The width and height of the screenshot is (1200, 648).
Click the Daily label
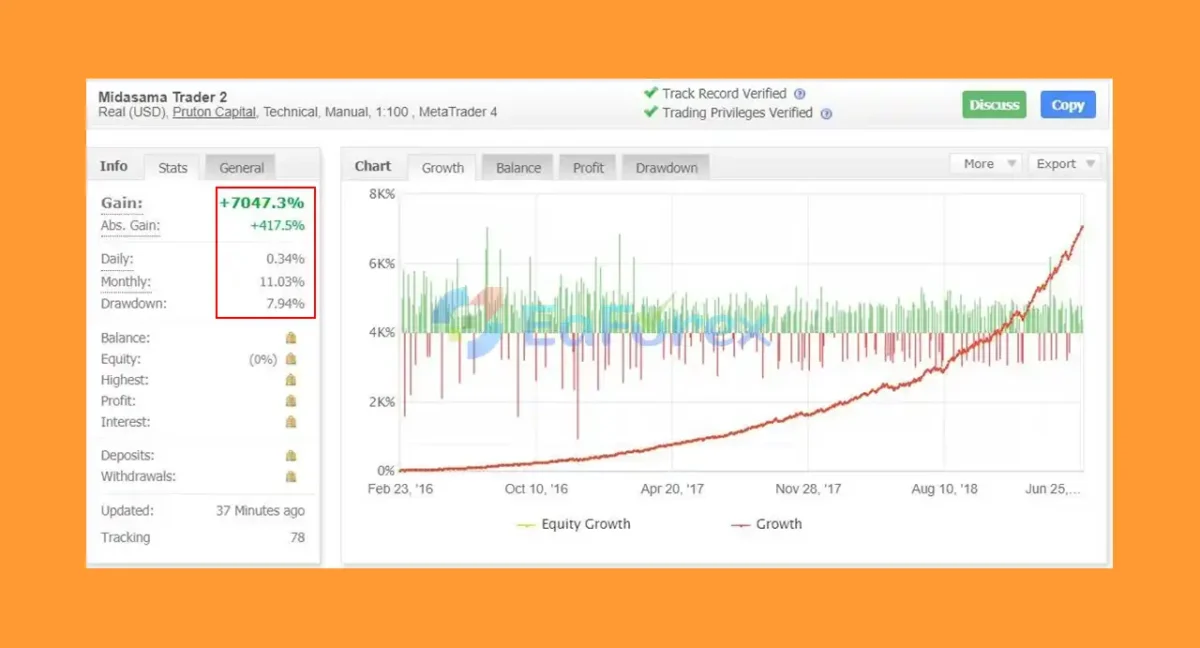117,259
